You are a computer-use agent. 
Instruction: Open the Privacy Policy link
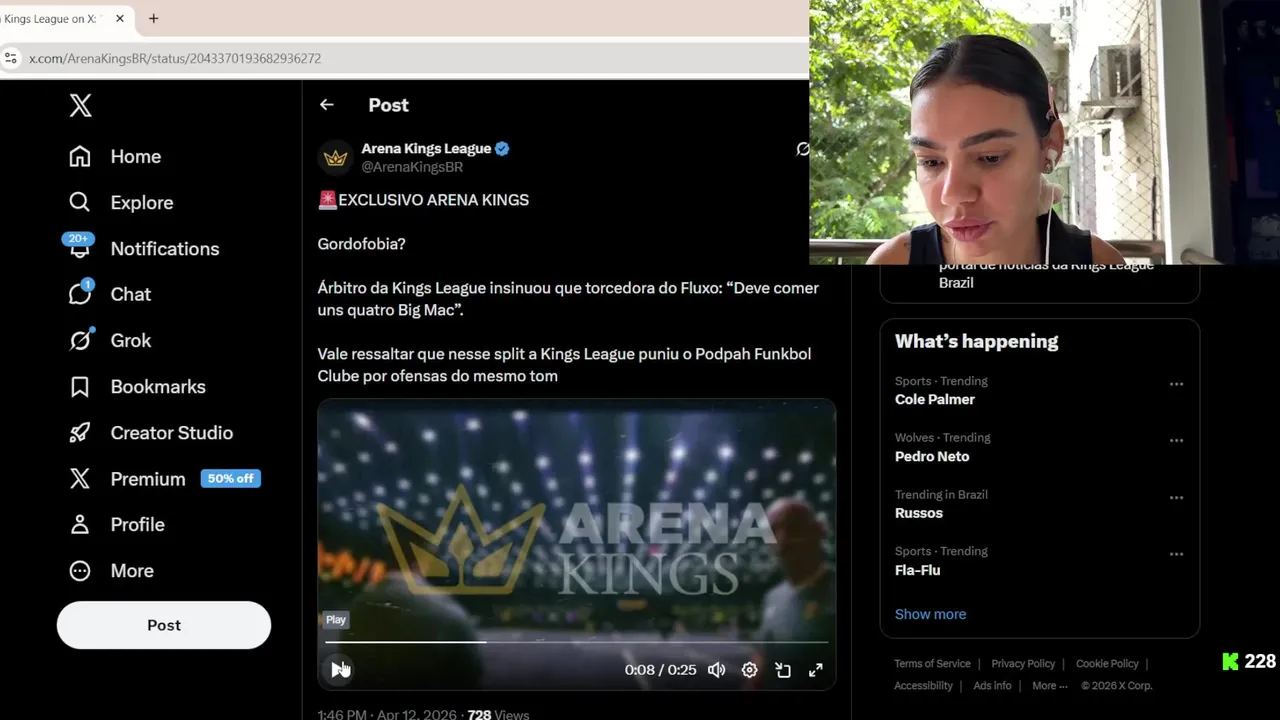(1023, 663)
